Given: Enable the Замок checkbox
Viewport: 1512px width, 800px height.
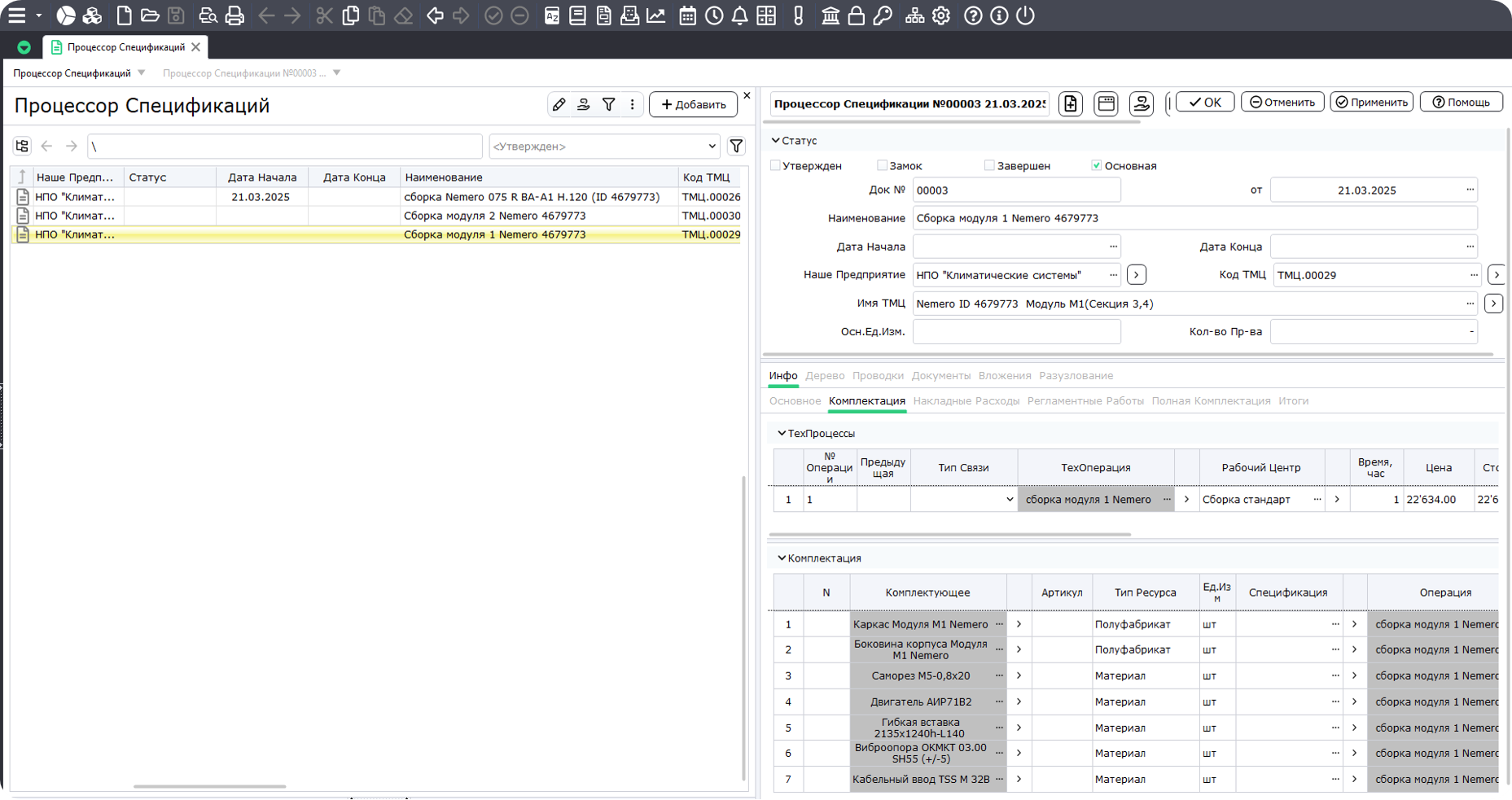Looking at the screenshot, I should coord(882,165).
